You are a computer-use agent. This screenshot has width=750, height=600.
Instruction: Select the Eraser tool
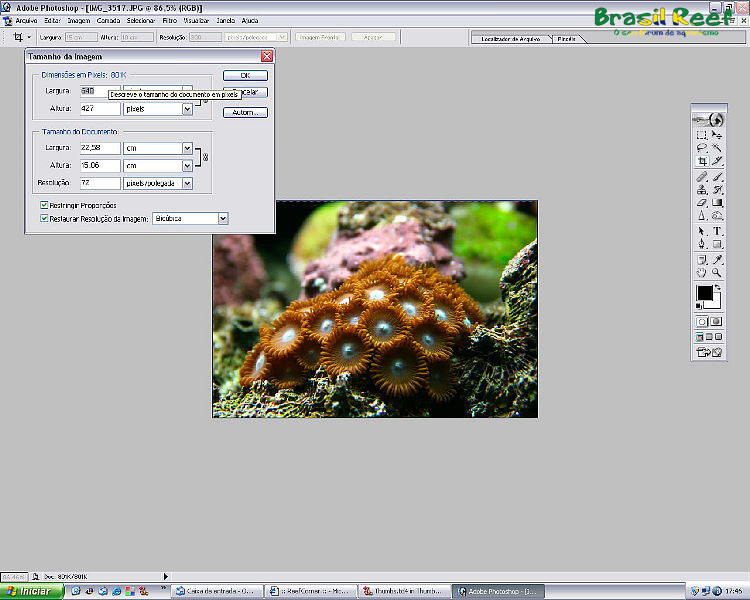[702, 203]
